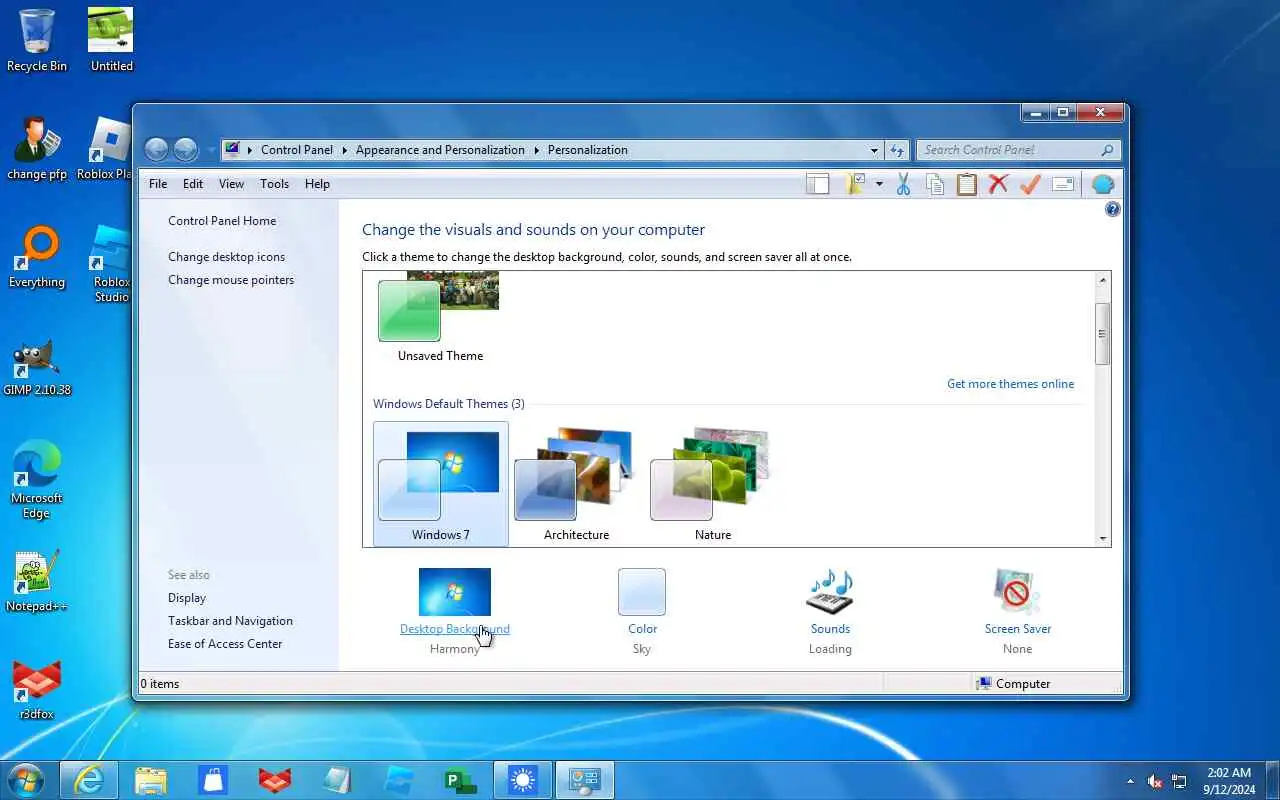Open the address bar history dropdown
Screen dimensions: 1280x800
click(875, 150)
